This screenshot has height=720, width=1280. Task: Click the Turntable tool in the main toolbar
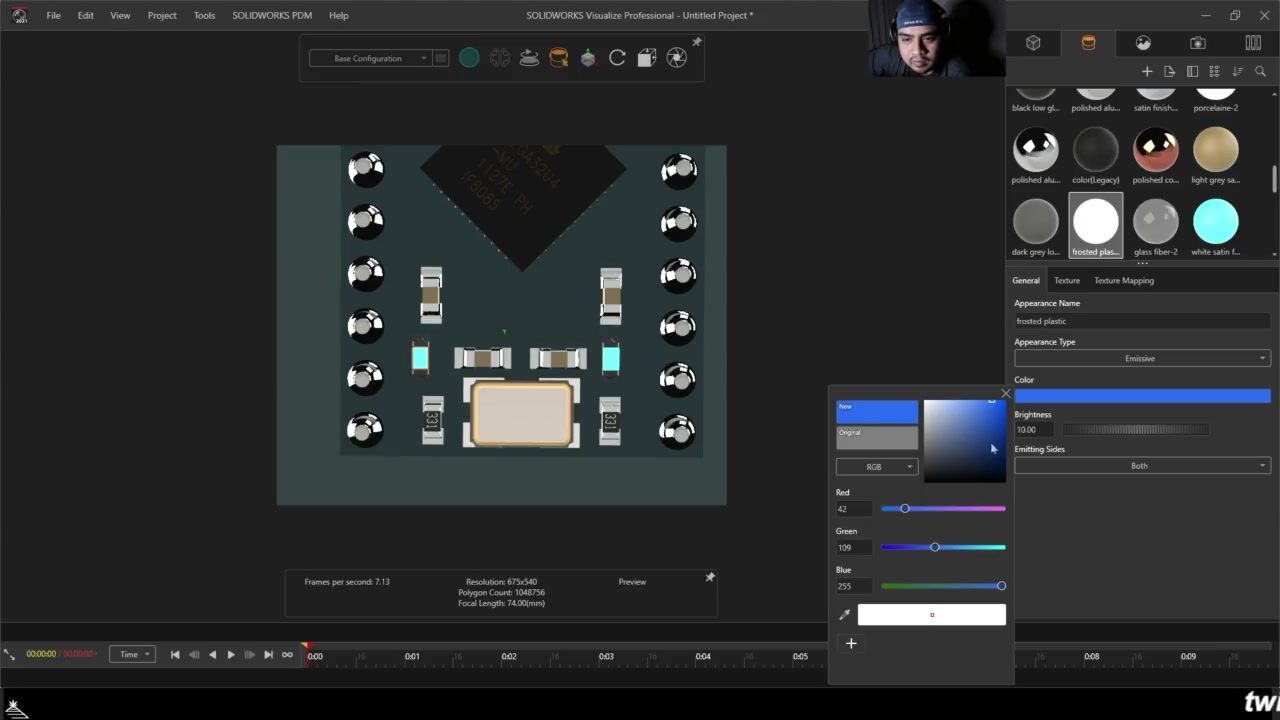pyautogui.click(x=529, y=58)
